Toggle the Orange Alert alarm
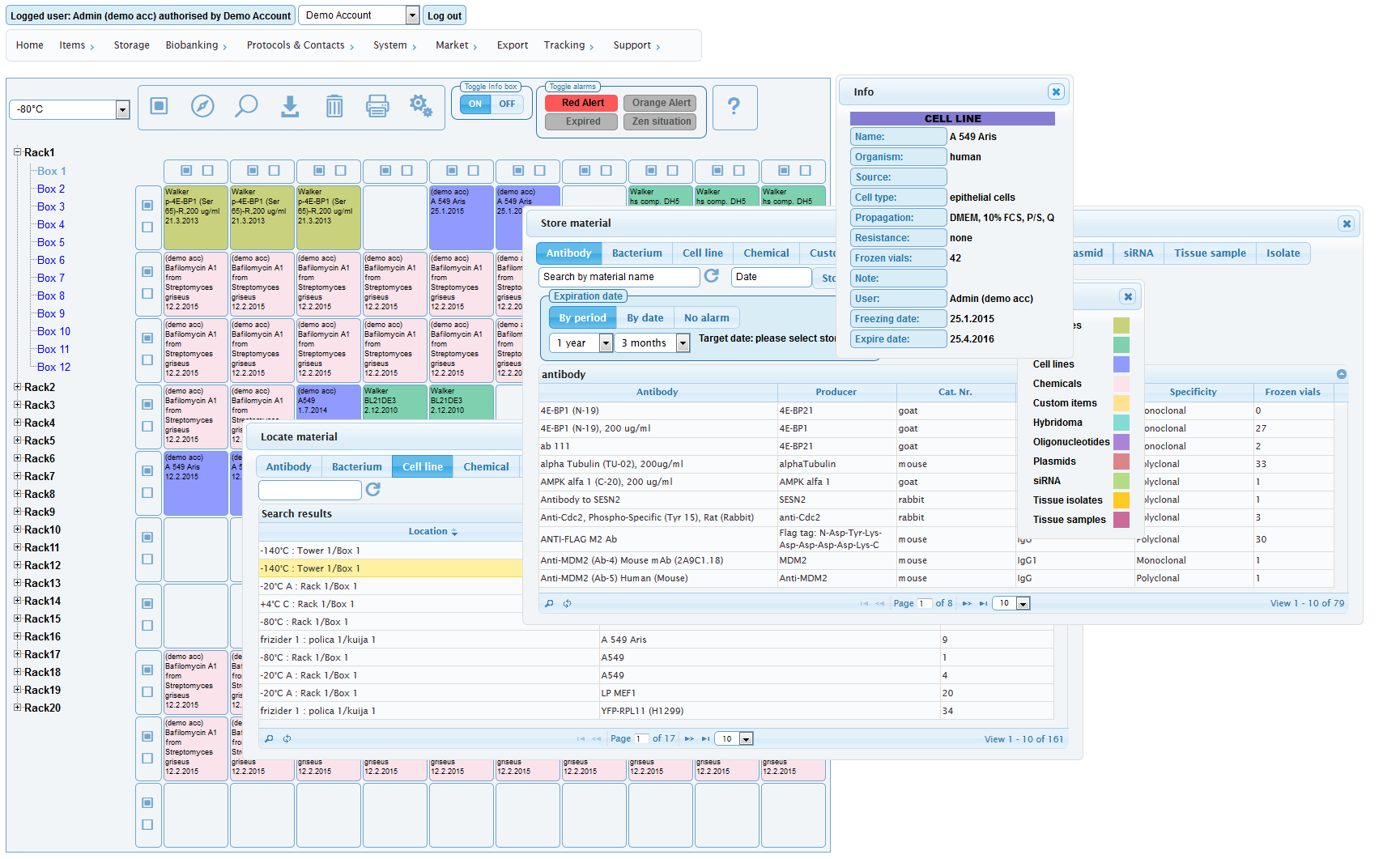This screenshot has width=1400, height=859. coord(661,103)
